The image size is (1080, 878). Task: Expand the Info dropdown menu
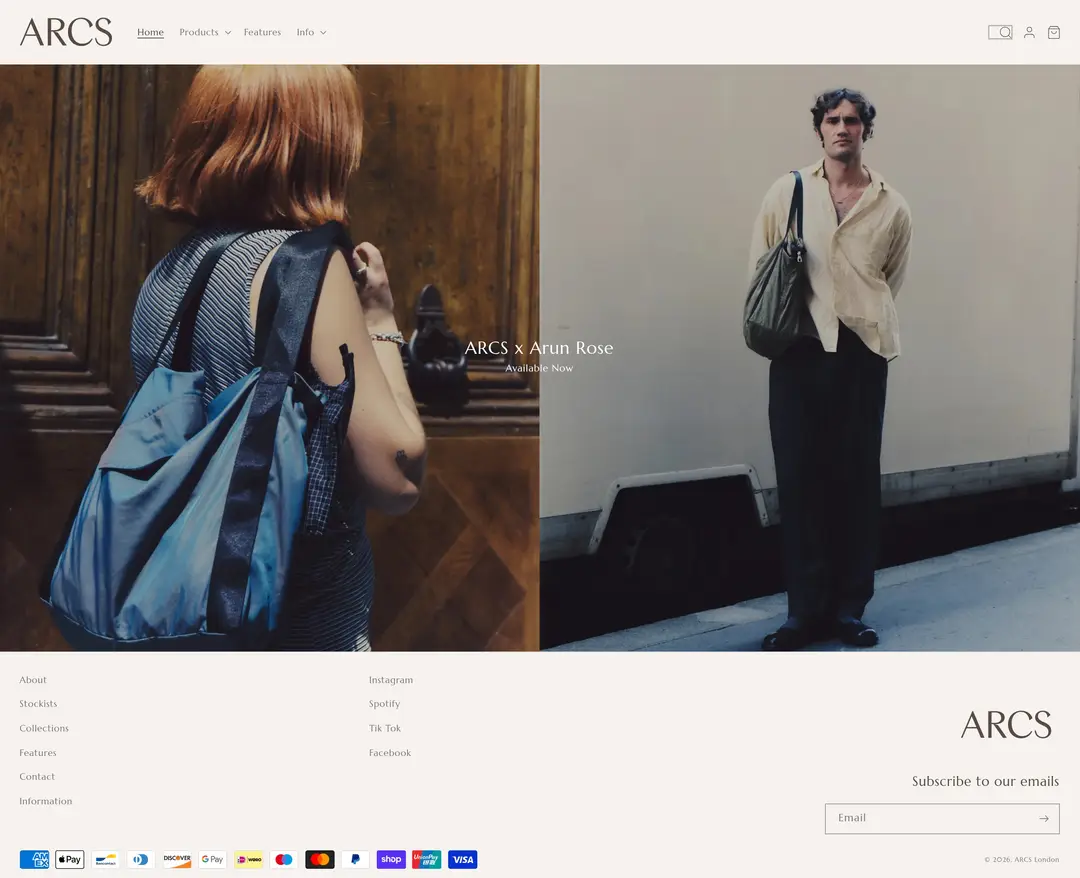tap(311, 32)
